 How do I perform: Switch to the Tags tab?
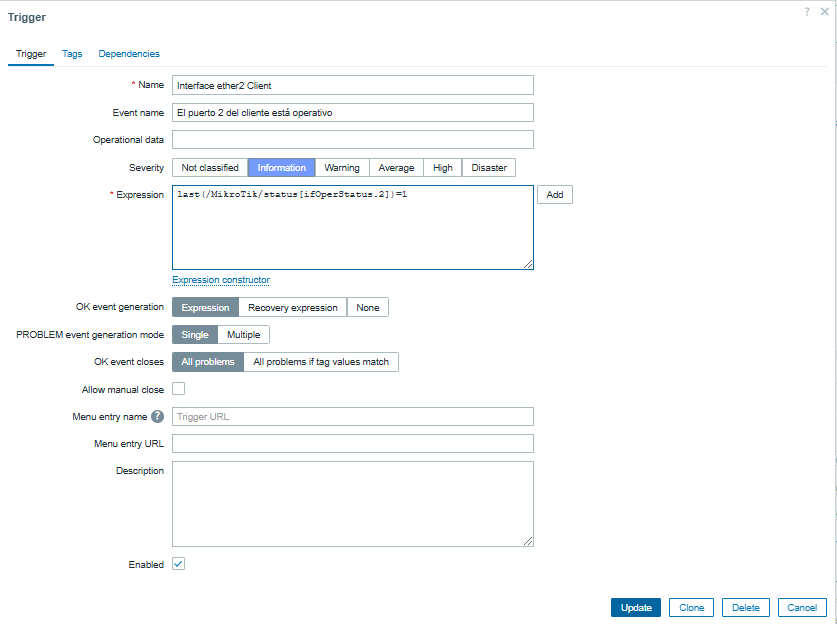pos(72,54)
